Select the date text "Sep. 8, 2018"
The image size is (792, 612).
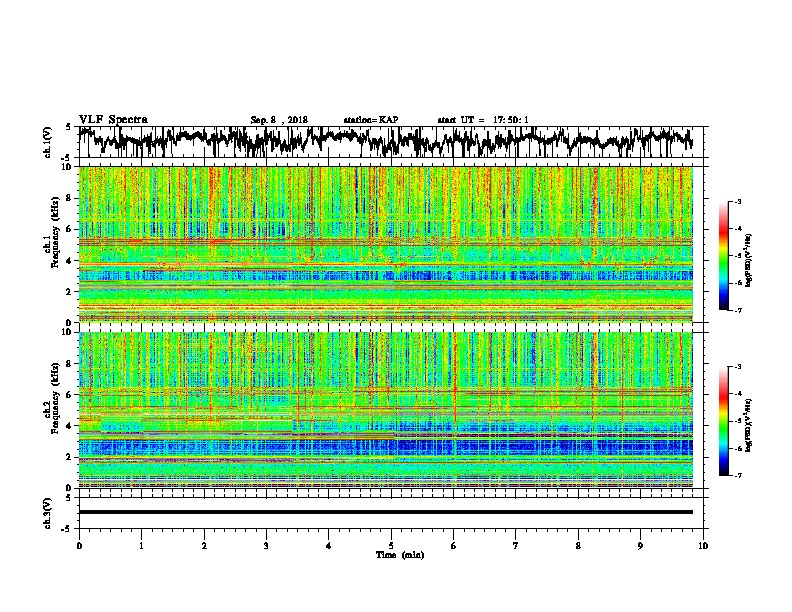coord(279,120)
